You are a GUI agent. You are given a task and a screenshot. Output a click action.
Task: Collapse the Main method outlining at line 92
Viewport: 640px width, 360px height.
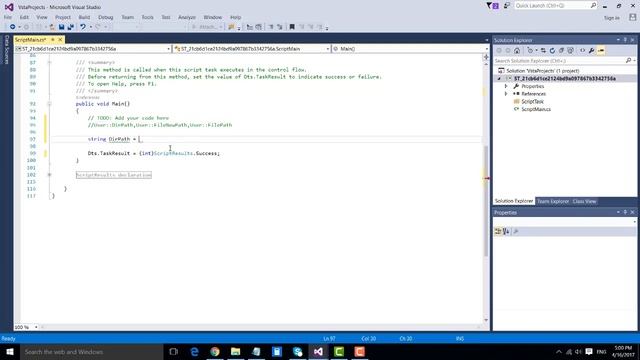pos(49,104)
